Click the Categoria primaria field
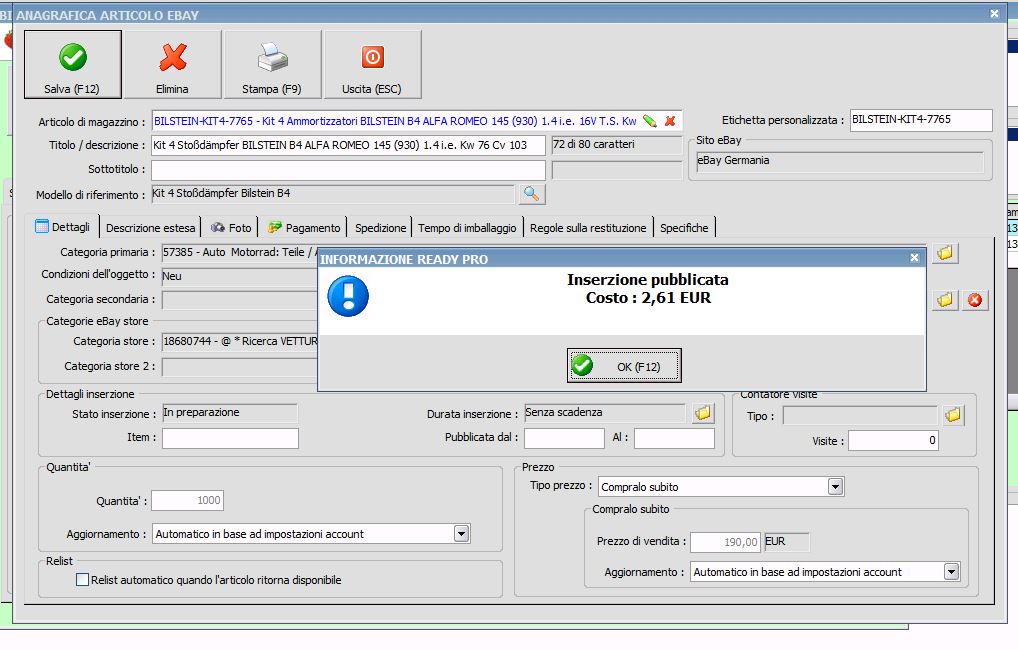Screen dimensions: 1018x650 (240, 253)
